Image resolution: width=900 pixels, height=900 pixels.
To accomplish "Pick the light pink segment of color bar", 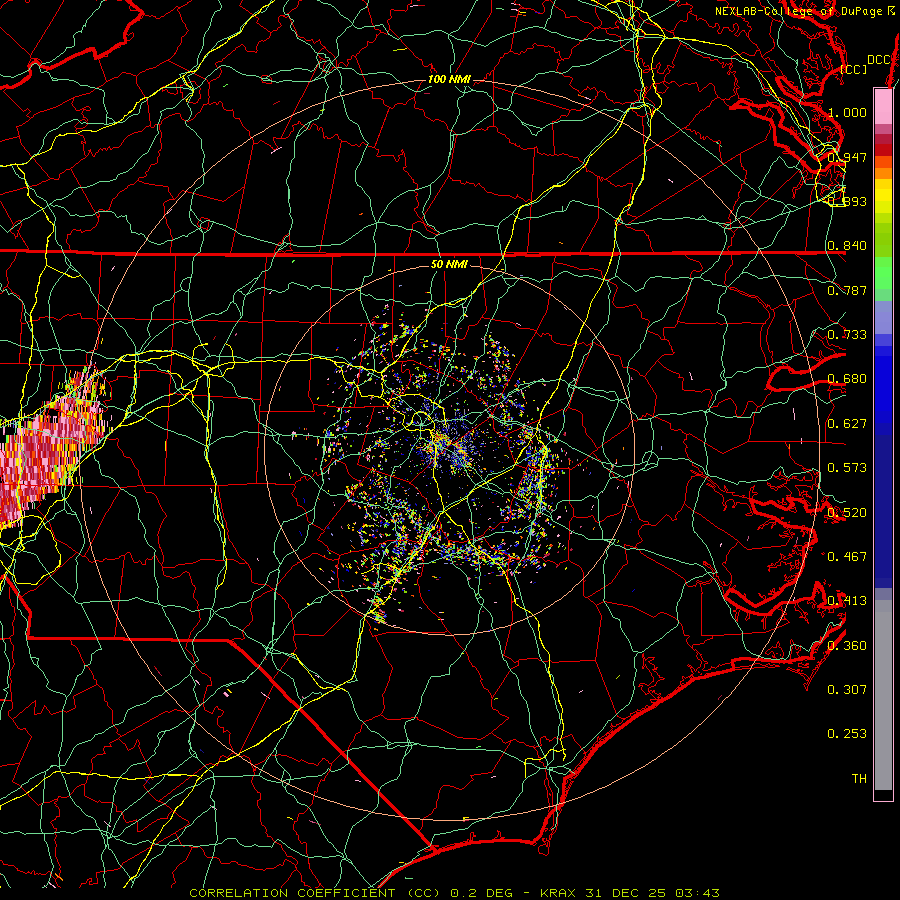I will 883,106.
